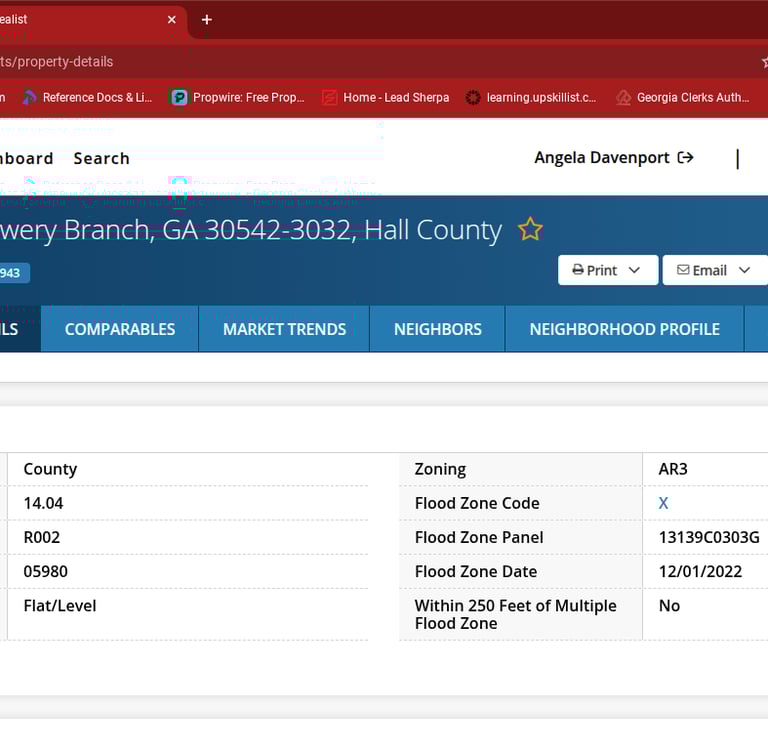The height and width of the screenshot is (750, 768).
Task: Click Within 250 Feet of Multiple Flood Zone
Action: [515, 614]
